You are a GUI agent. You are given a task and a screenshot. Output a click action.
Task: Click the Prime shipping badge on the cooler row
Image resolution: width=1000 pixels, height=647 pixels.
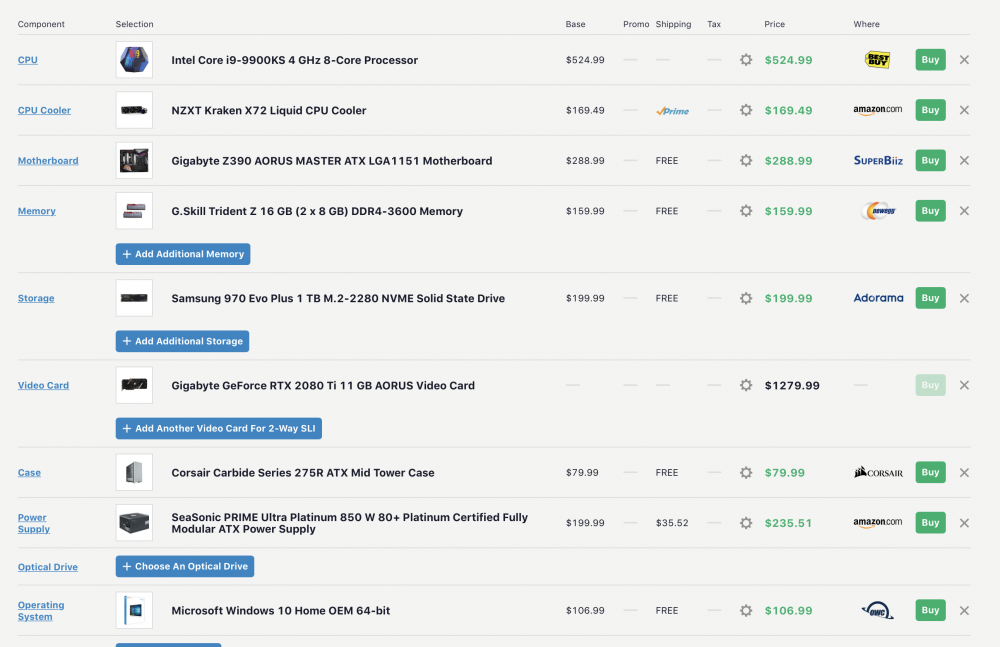pos(672,110)
